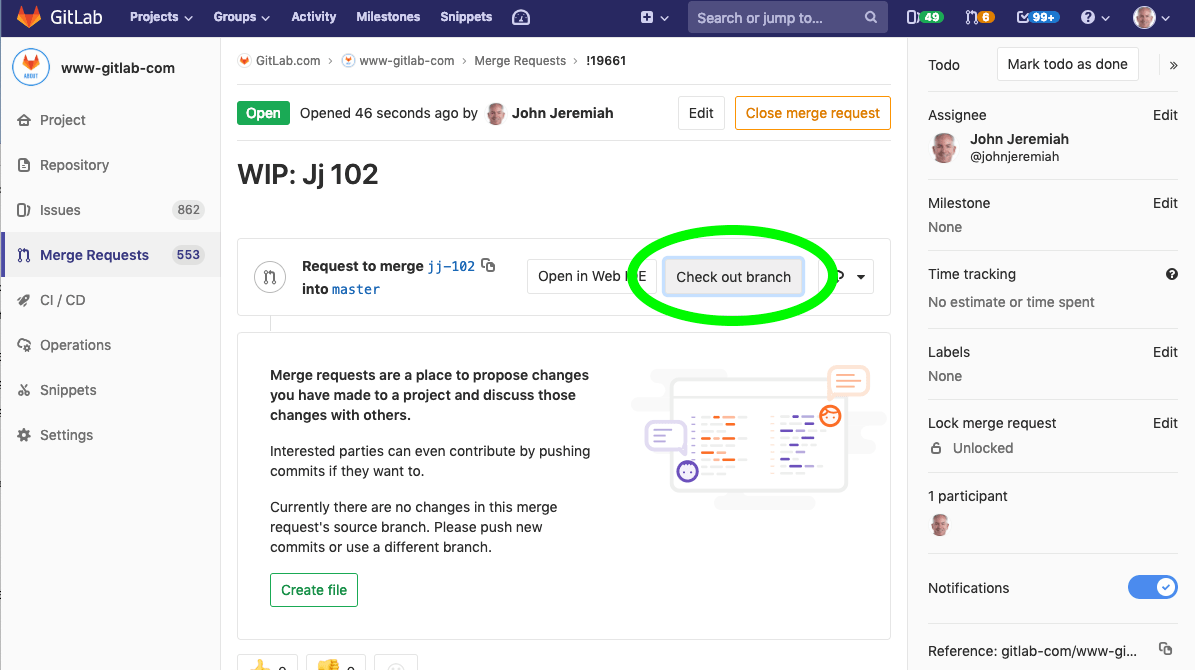Click the master target branch link
The image size is (1195, 670).
356,290
